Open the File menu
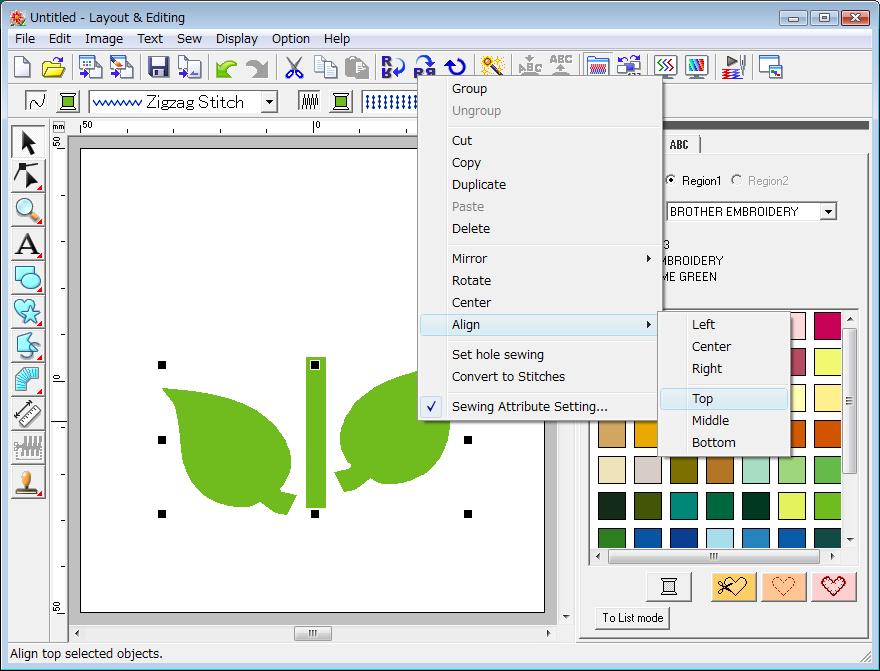This screenshot has width=880, height=671. pyautogui.click(x=25, y=39)
